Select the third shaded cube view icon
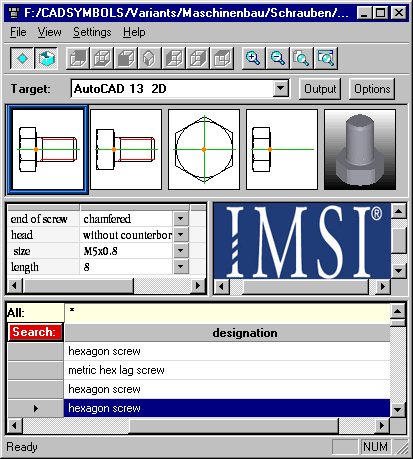The height and width of the screenshot is (459, 413). click(x=126, y=59)
